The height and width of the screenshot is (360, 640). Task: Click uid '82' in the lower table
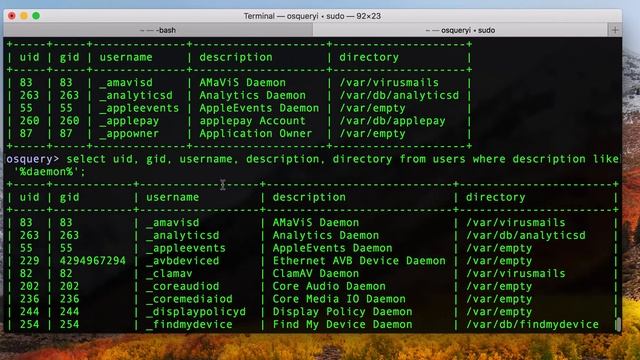[26, 273]
